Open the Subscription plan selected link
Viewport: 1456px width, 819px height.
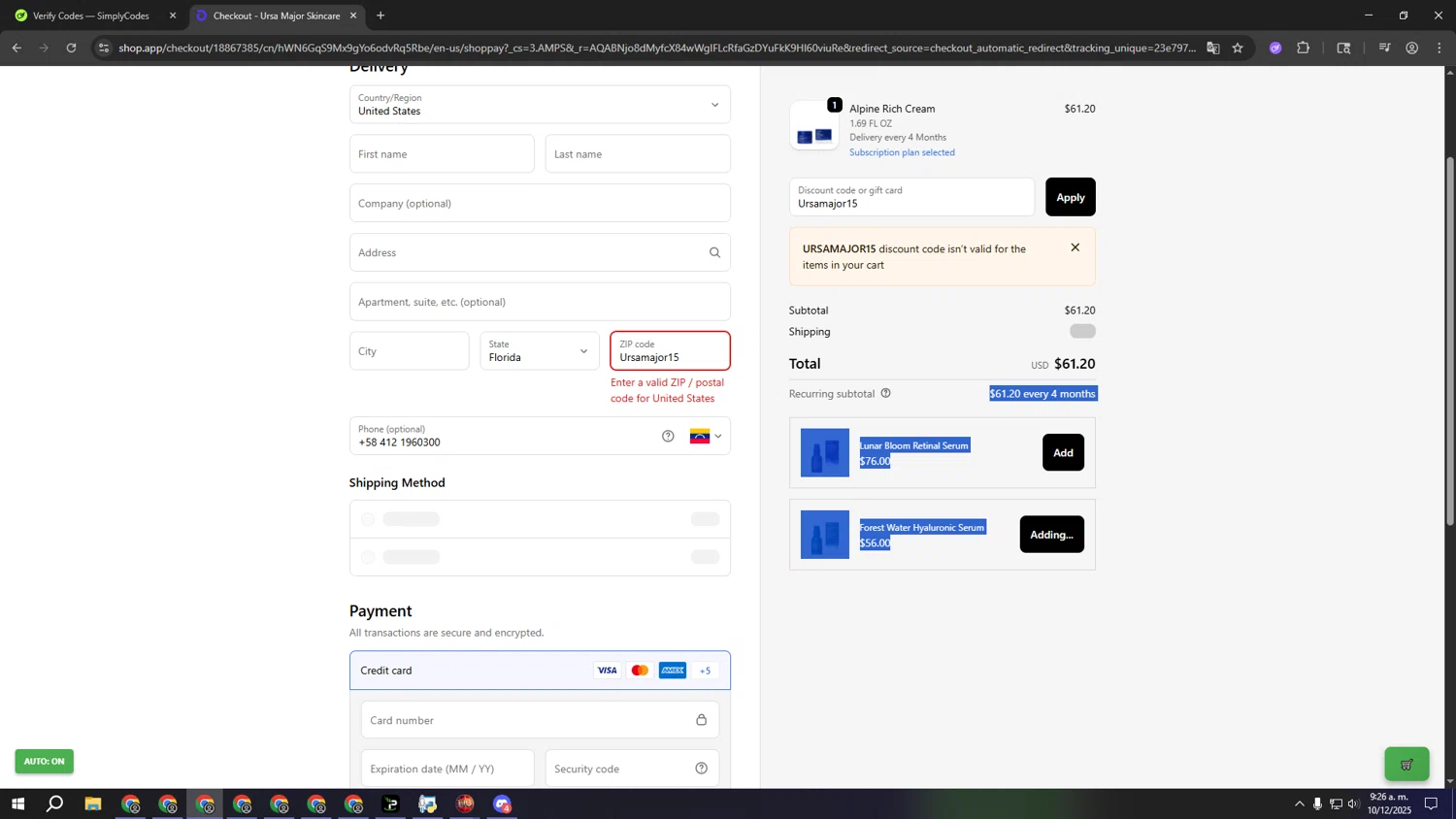[x=902, y=152]
